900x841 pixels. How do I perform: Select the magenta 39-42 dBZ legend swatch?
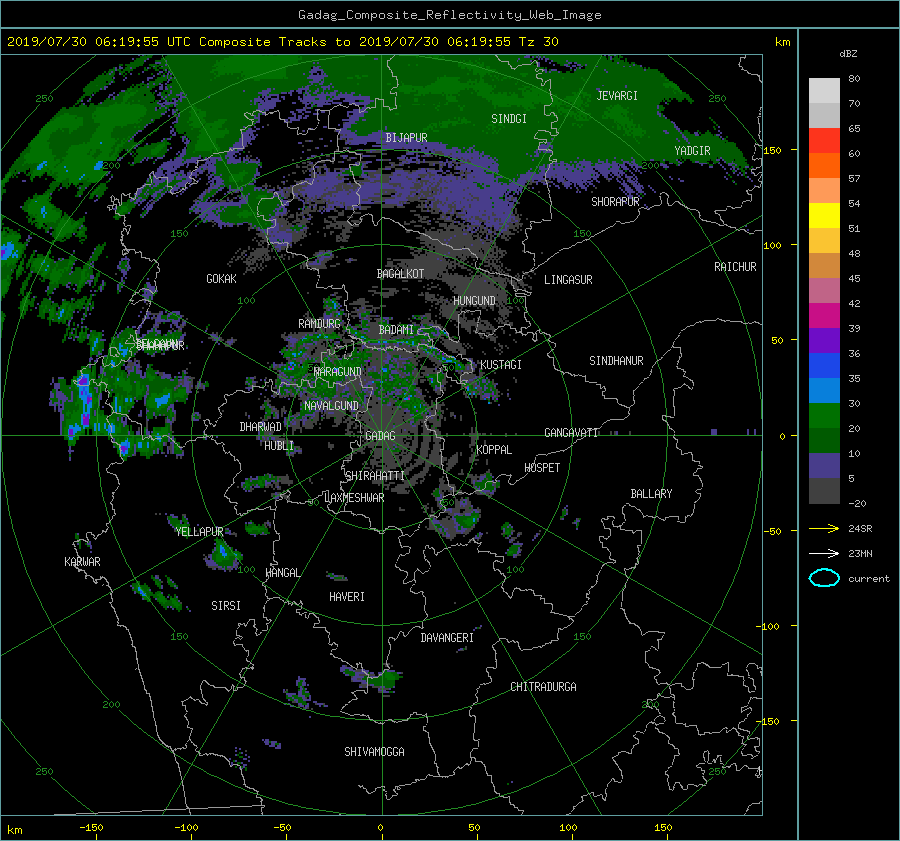pos(824,316)
